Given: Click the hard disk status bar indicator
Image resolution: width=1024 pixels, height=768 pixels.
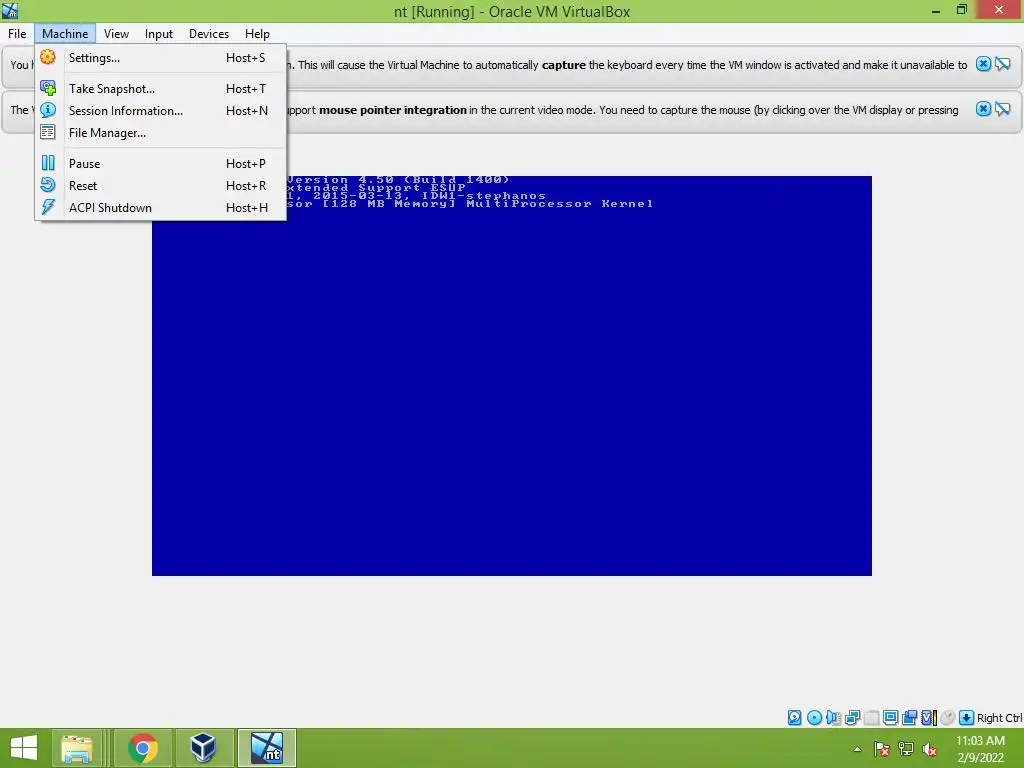Looking at the screenshot, I should coord(794,718).
